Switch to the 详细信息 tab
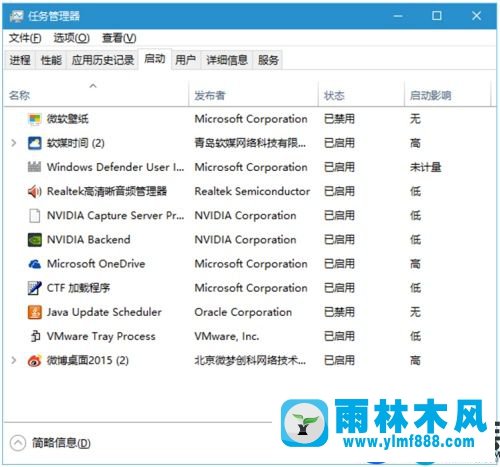500x467 pixels. pos(227,60)
